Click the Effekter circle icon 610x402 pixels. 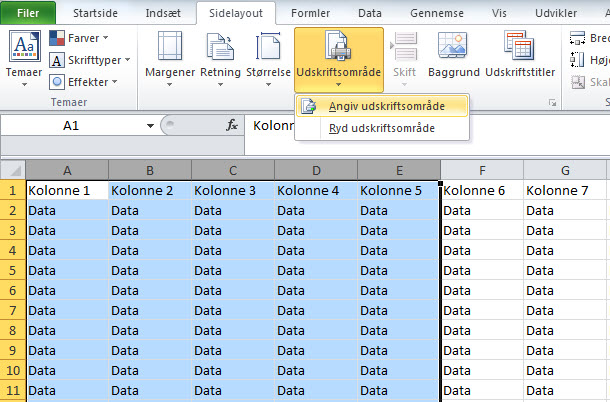click(57, 82)
